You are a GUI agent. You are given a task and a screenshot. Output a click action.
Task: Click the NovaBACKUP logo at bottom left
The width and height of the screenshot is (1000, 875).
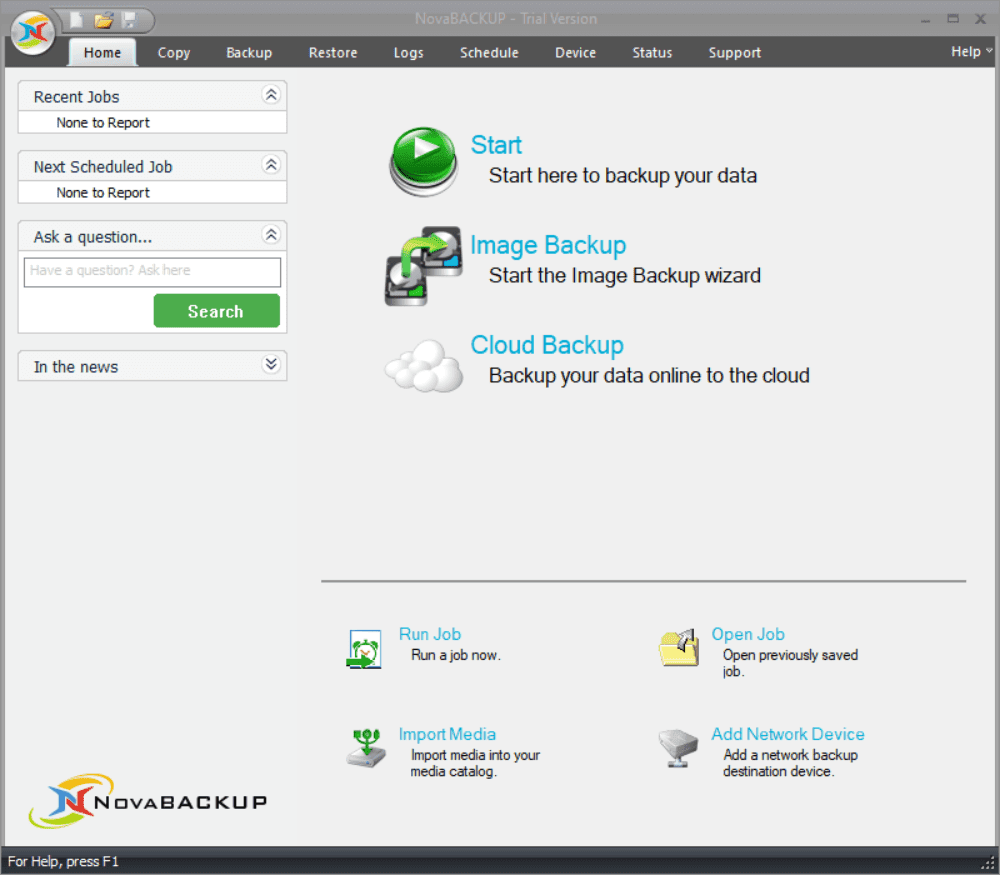click(148, 801)
